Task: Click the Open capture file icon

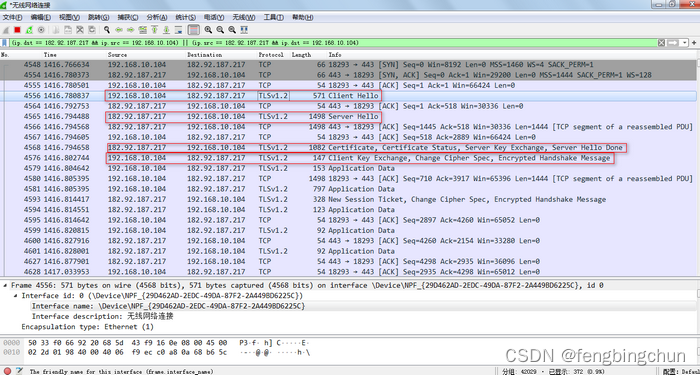Action: tap(56, 30)
